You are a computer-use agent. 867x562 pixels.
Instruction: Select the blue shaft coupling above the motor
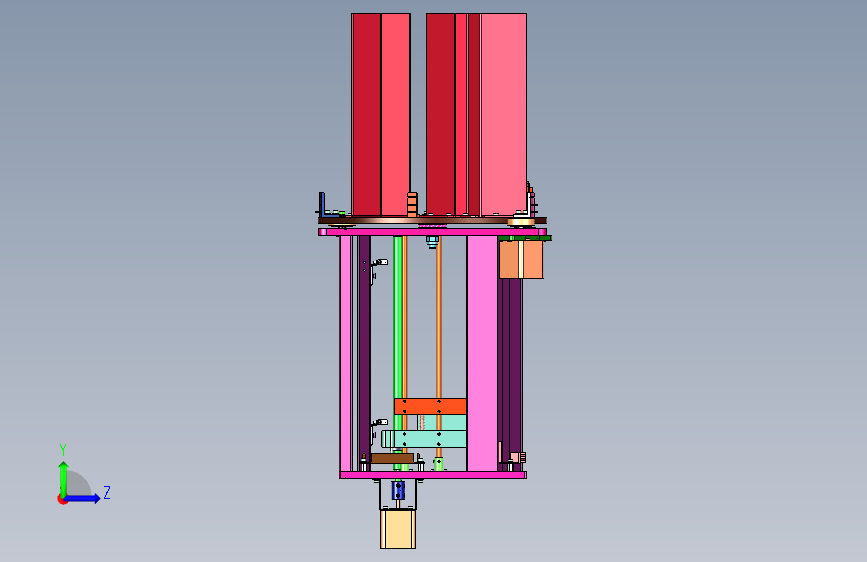pos(398,490)
